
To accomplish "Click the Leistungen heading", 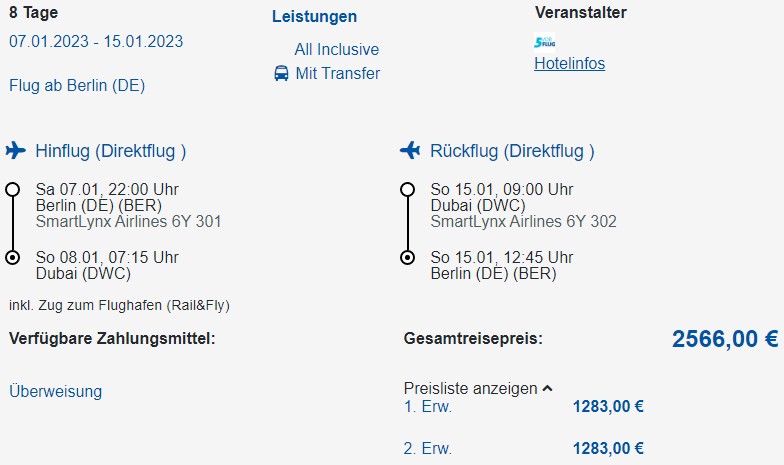I will (x=314, y=16).
